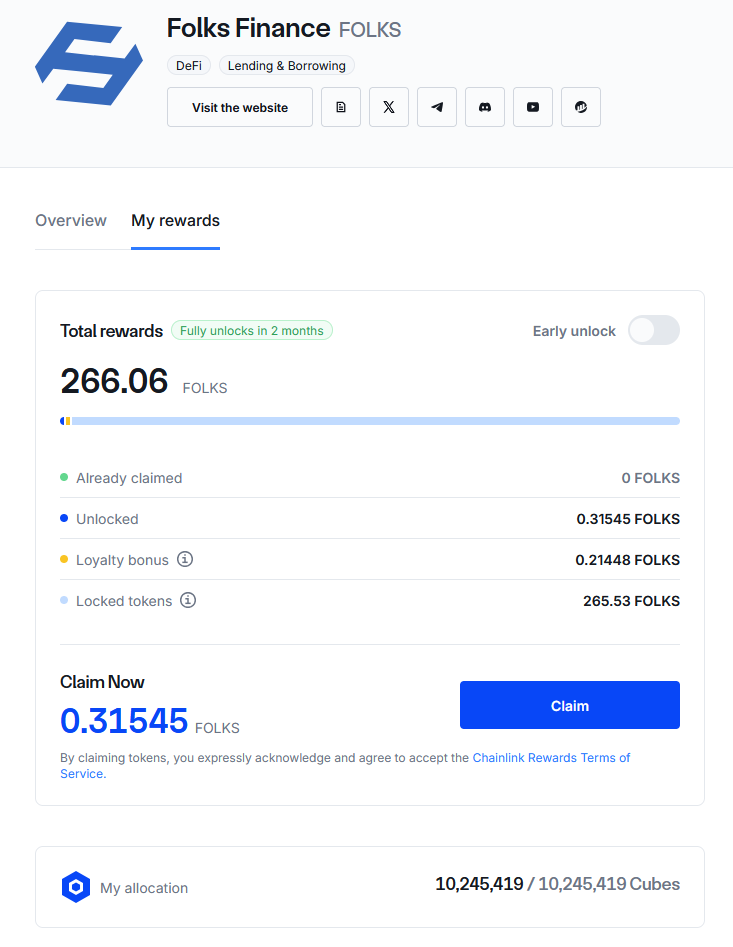This screenshot has width=733, height=947.
Task: Click the Claim Now heading
Action: tap(102, 682)
